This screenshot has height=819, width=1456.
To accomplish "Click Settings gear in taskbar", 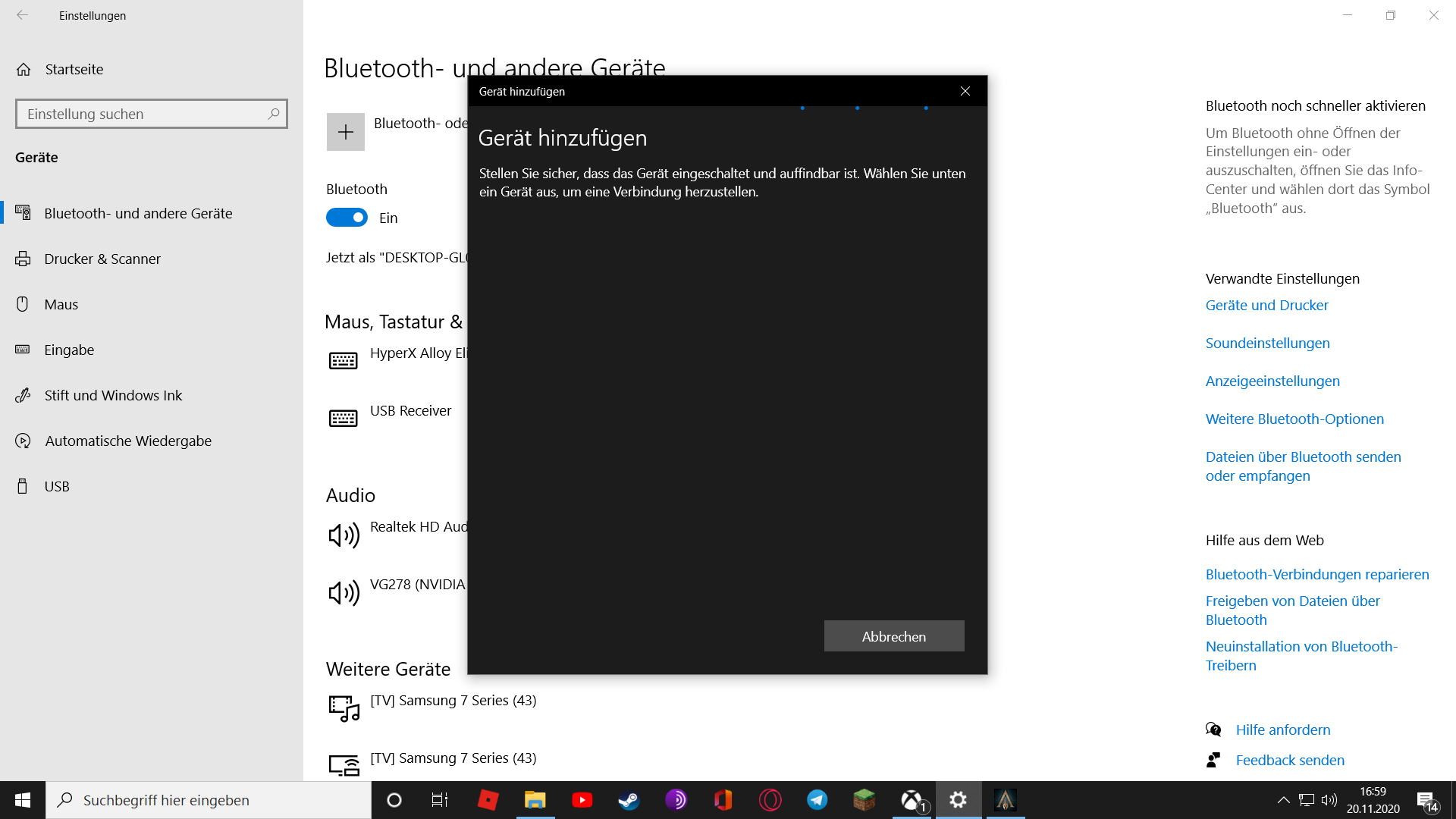I will click(x=959, y=800).
